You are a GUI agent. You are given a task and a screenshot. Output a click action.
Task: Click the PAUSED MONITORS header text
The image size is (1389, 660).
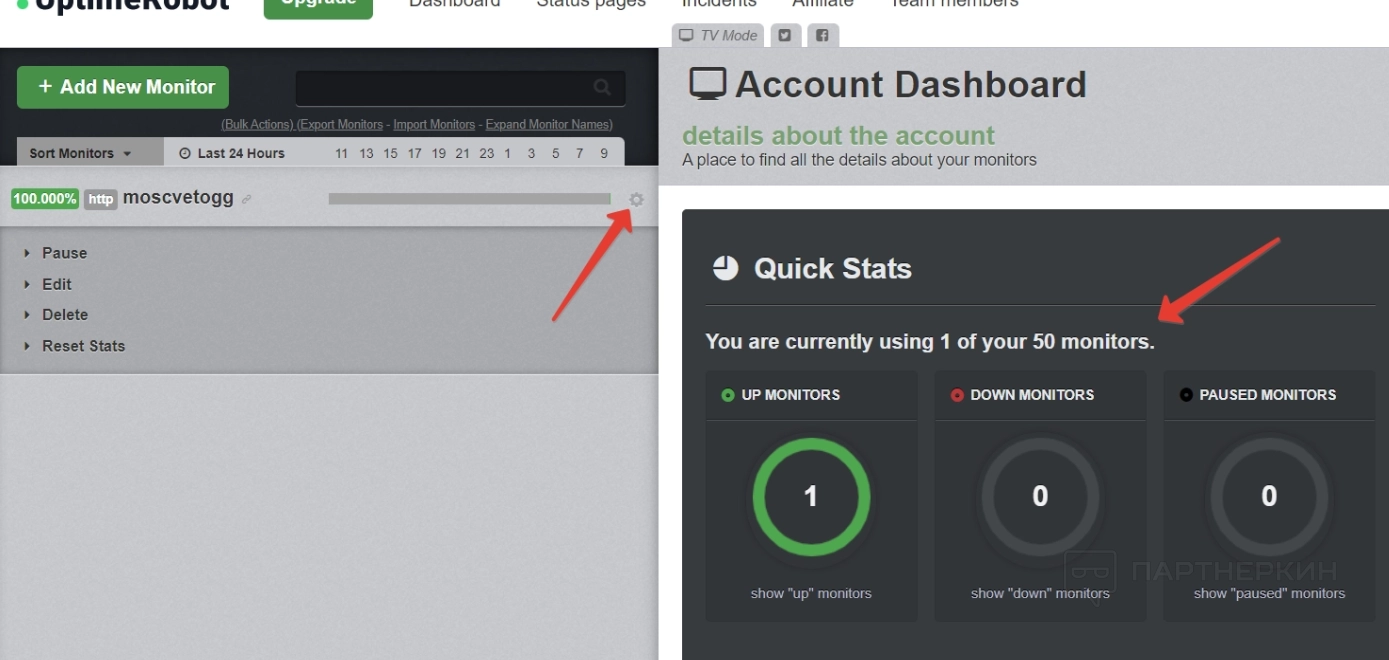point(1268,395)
